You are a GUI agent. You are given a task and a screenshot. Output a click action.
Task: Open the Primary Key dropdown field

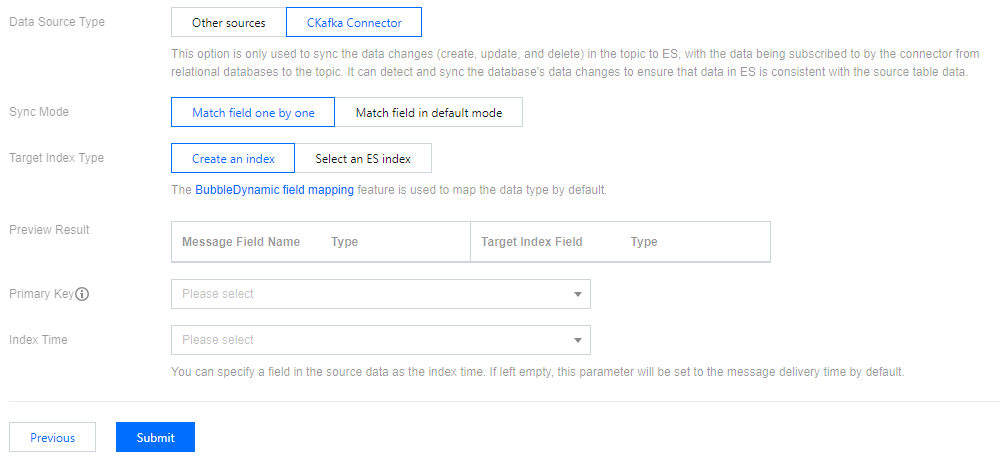click(x=370, y=294)
